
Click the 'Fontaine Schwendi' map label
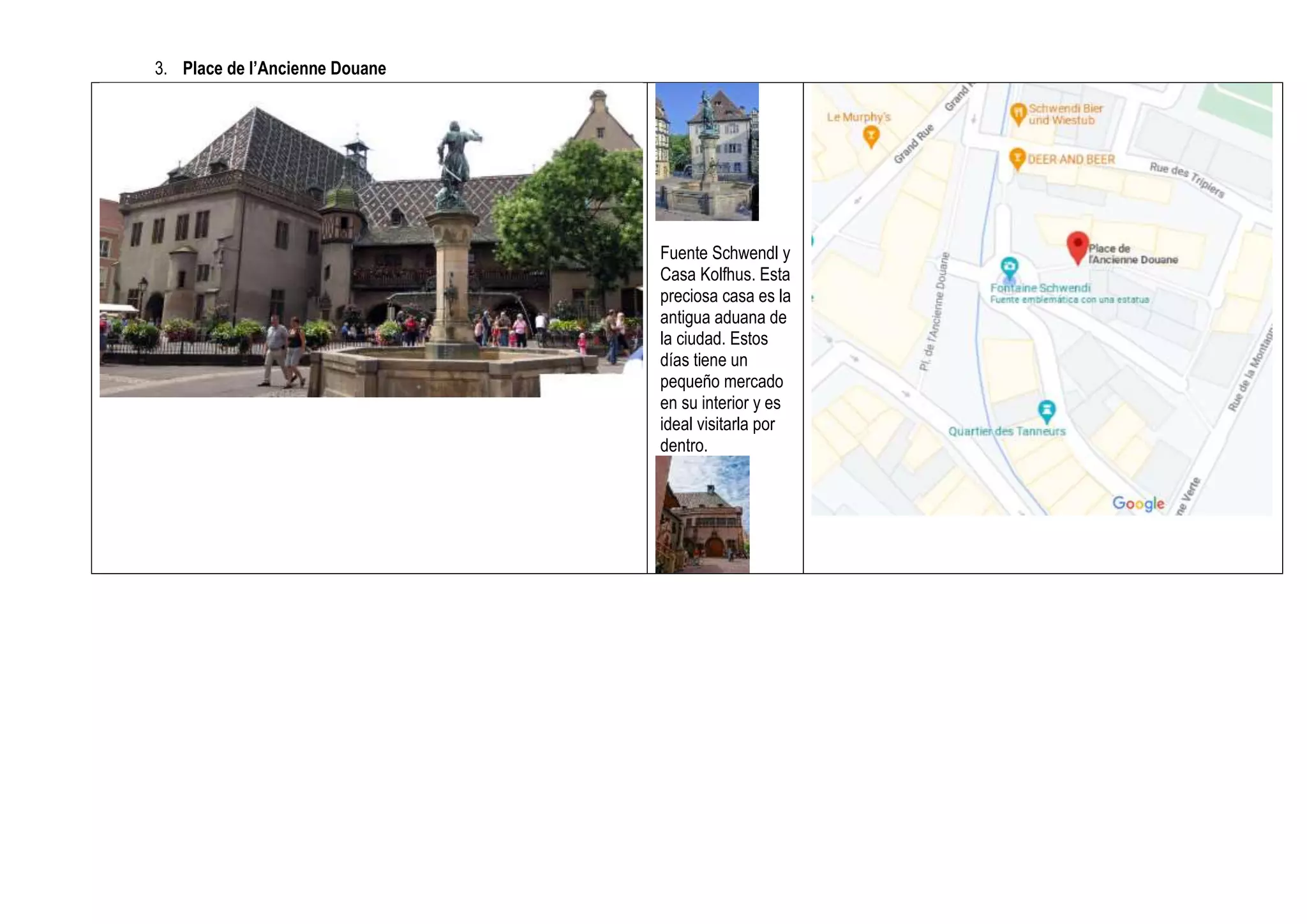1040,288
